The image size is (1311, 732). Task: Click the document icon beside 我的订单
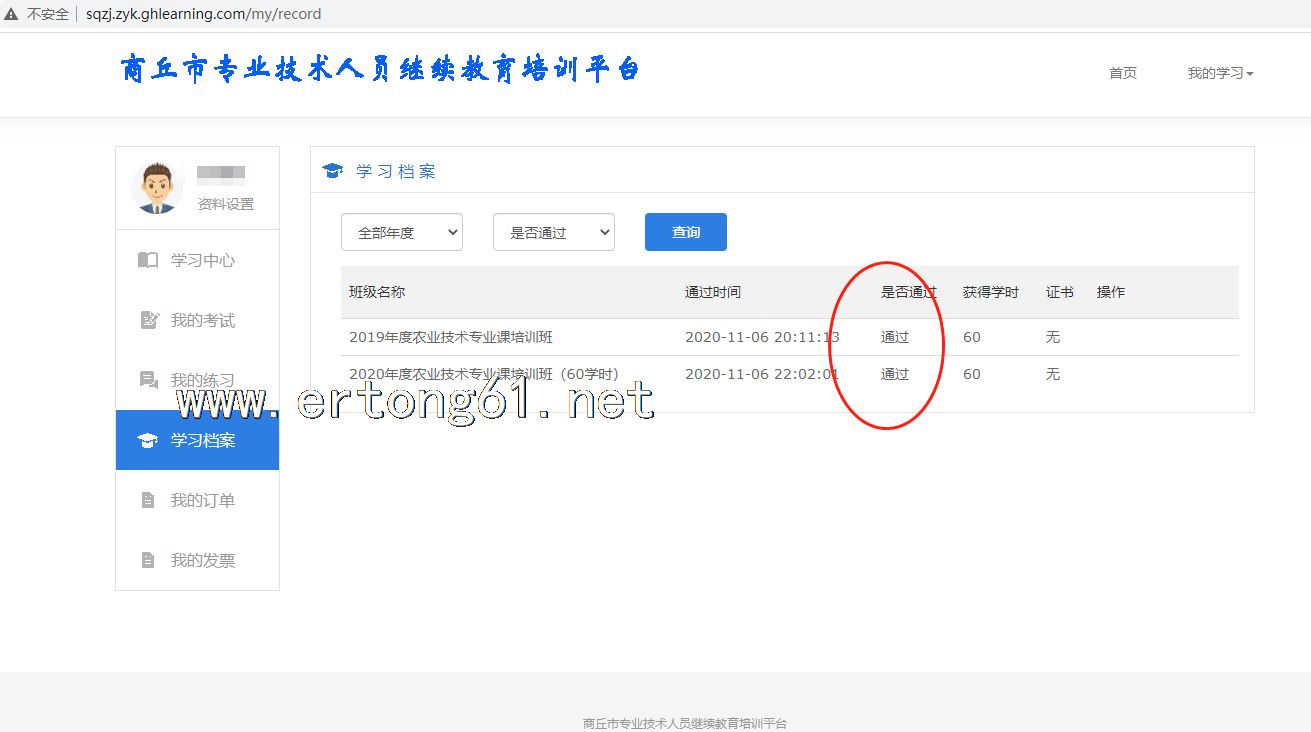(x=148, y=500)
